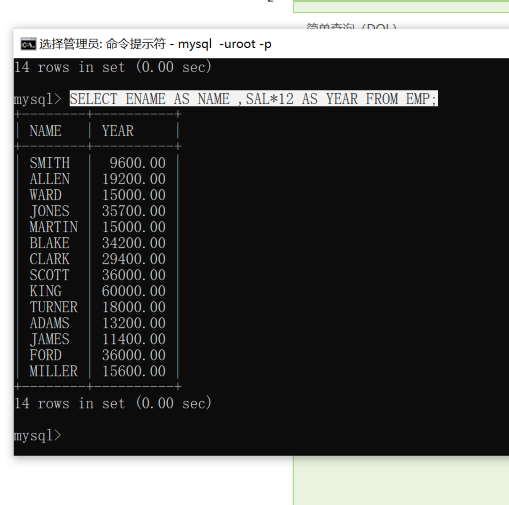
Task: Click the title bar text "mysql -uroot -p"
Action: [225, 44]
